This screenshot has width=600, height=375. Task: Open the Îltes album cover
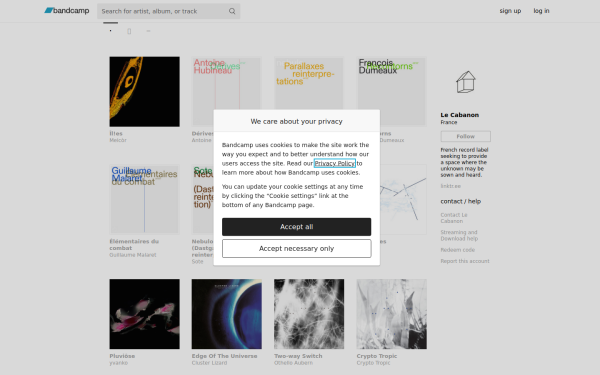[x=144, y=91]
